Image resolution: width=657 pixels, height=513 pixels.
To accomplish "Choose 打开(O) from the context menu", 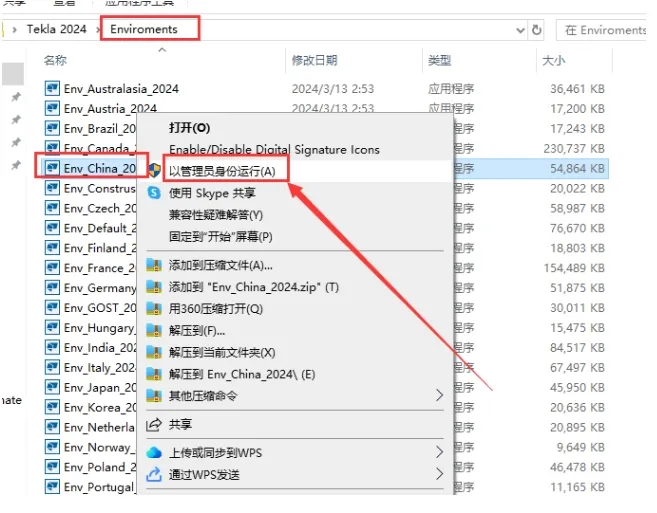I will [x=189, y=128].
